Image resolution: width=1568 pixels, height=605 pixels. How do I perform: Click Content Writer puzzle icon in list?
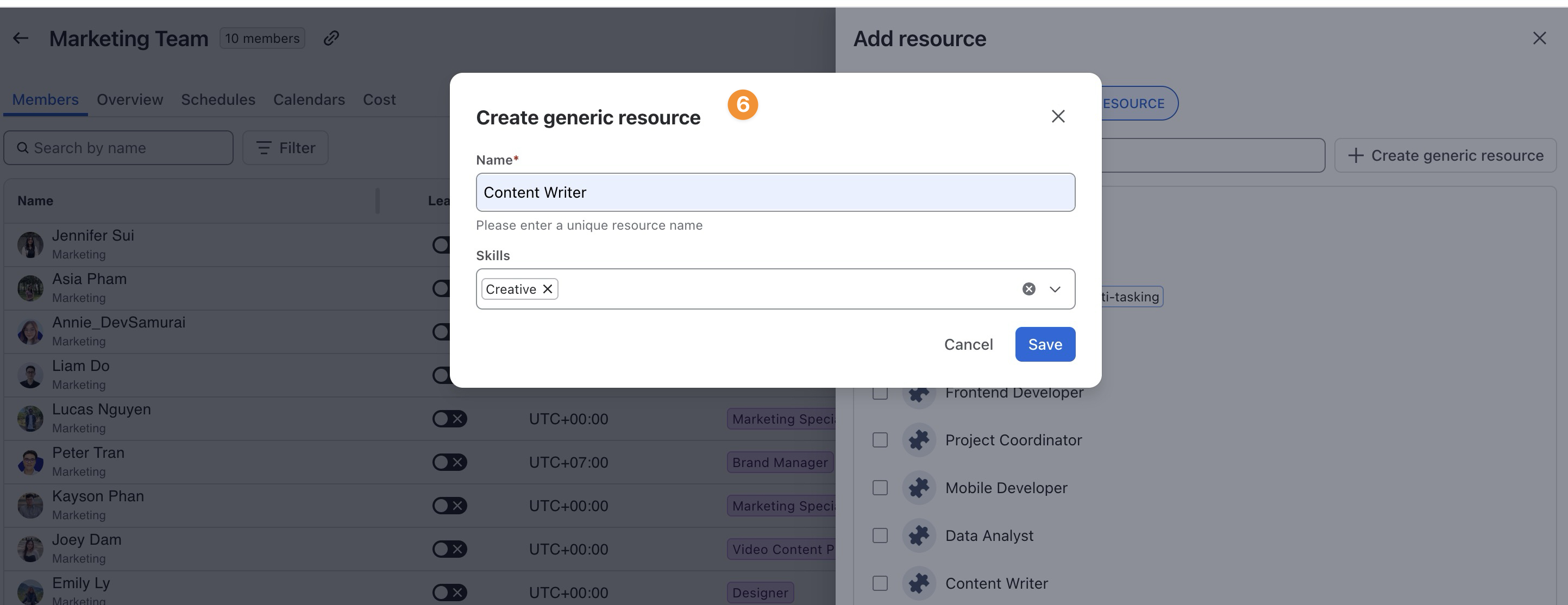pos(919,583)
